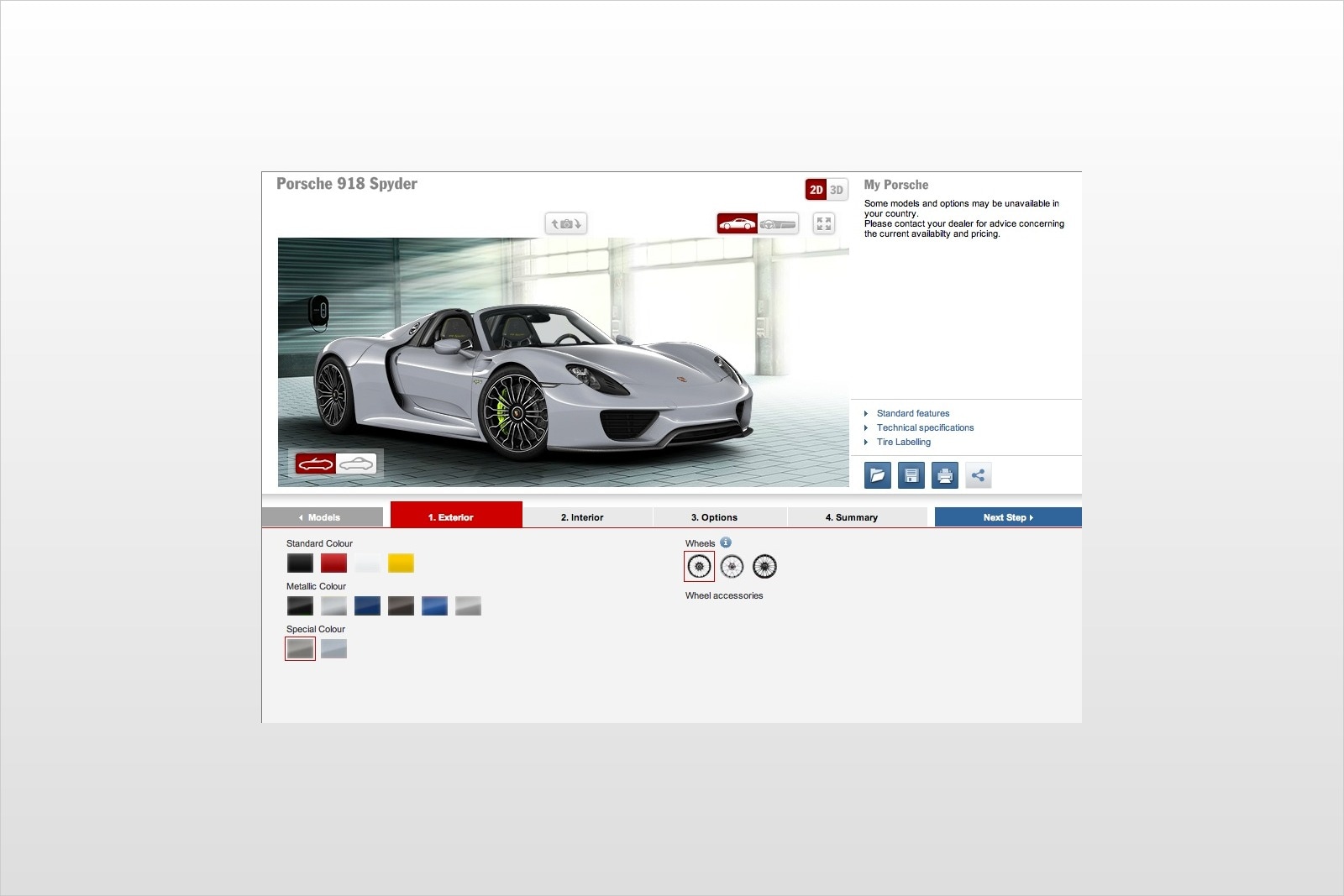
Task: Choose the first (selected) wheel design
Action: (699, 567)
